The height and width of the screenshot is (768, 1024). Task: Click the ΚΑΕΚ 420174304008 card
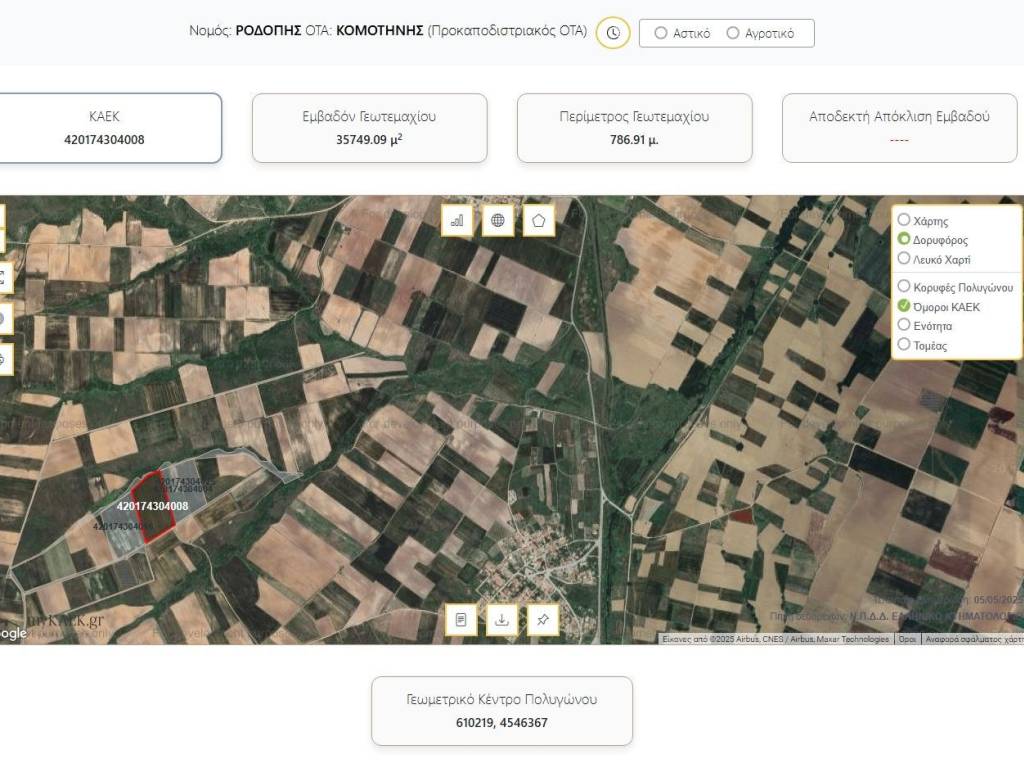click(105, 128)
